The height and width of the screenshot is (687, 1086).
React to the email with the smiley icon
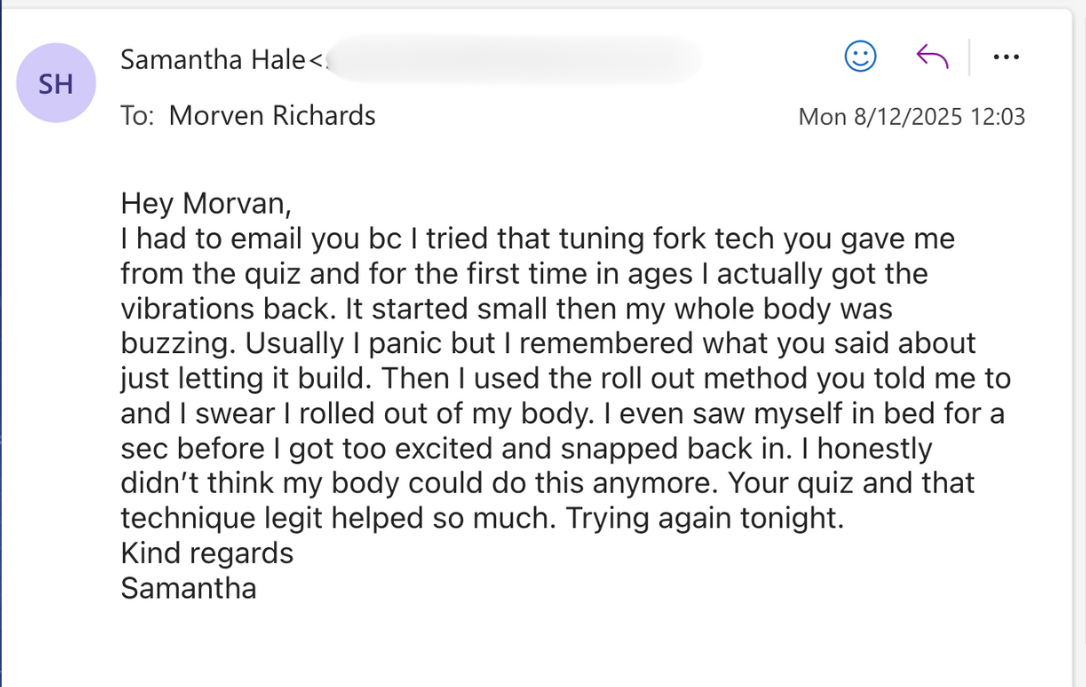point(860,57)
